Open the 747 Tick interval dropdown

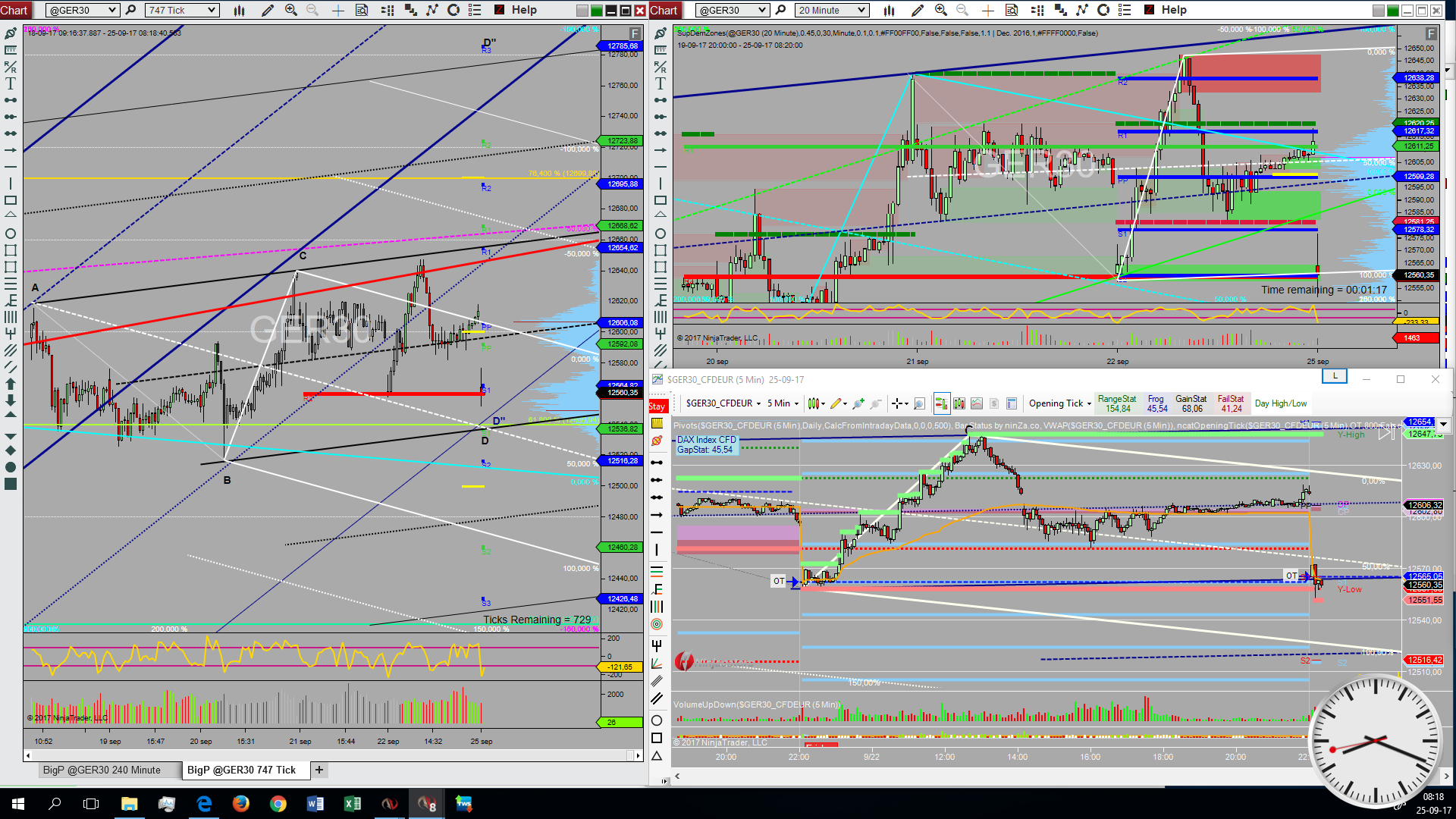(x=182, y=10)
